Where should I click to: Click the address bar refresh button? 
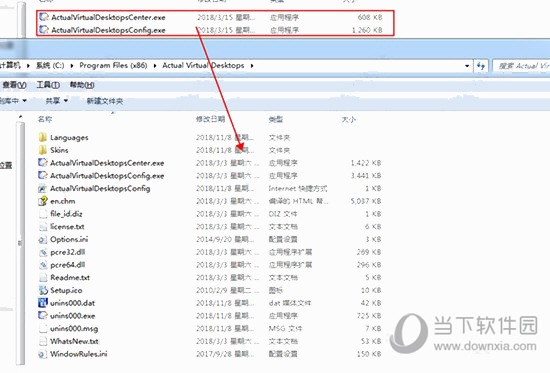(x=481, y=66)
